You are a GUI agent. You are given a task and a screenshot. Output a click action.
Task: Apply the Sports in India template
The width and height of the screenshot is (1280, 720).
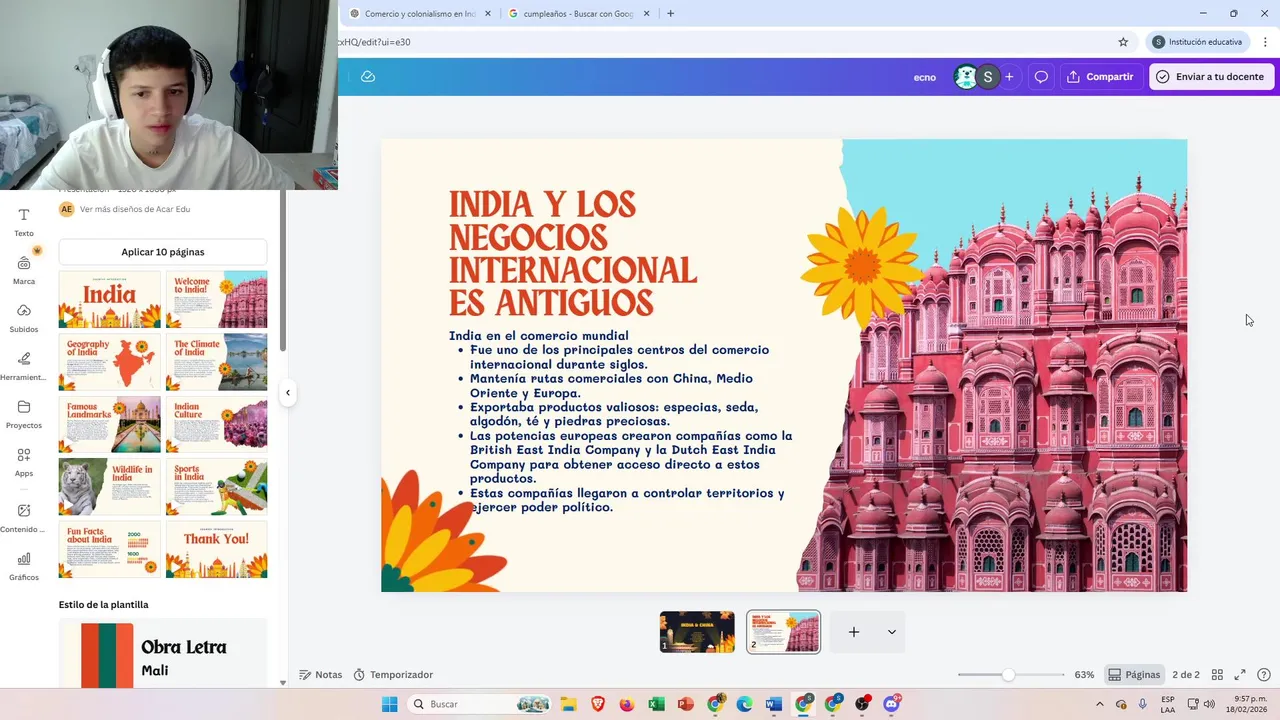[216, 487]
